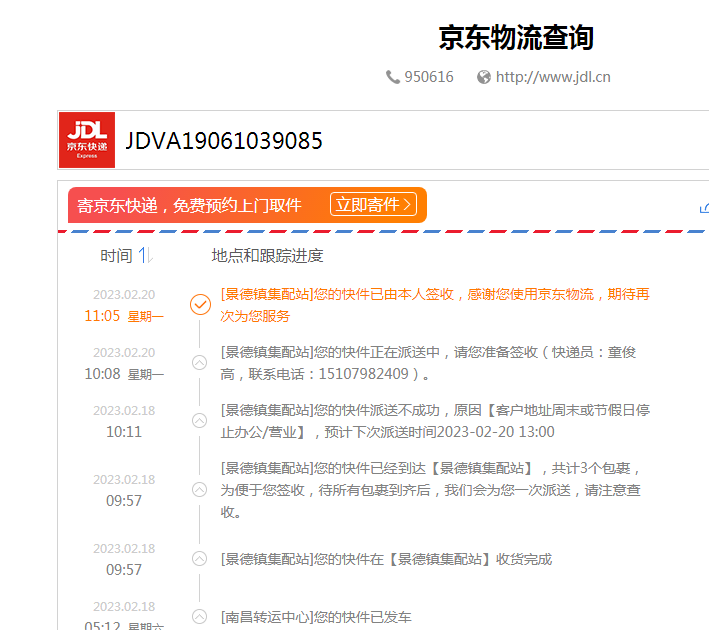Click the share icon at banner's right edge
This screenshot has height=630, width=709.
pyautogui.click(x=704, y=208)
